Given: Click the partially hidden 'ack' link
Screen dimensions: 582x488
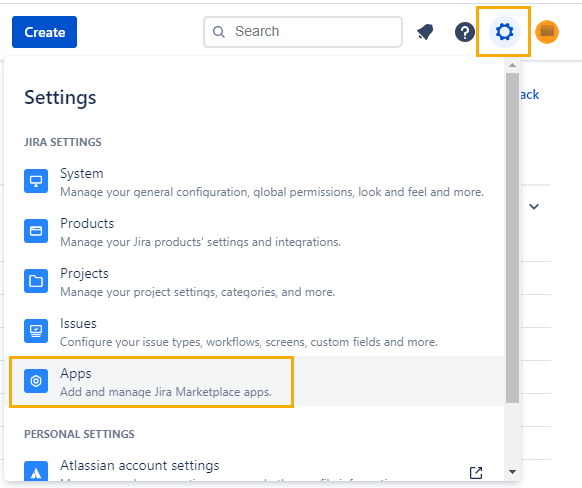Looking at the screenshot, I should pyautogui.click(x=529, y=95).
